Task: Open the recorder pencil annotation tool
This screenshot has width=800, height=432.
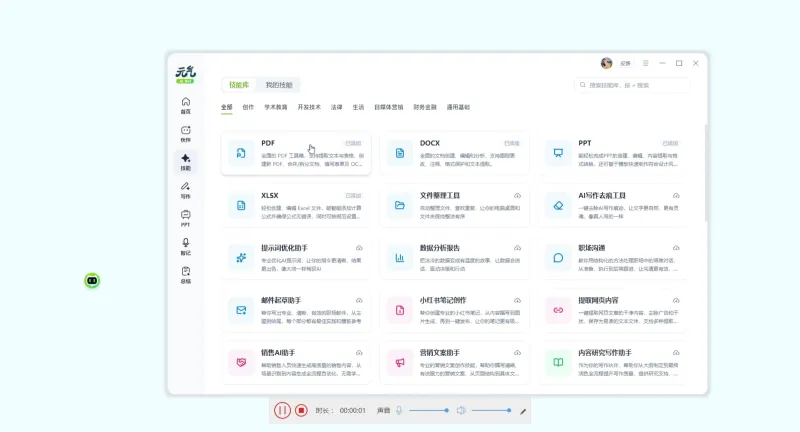Action: [x=523, y=411]
